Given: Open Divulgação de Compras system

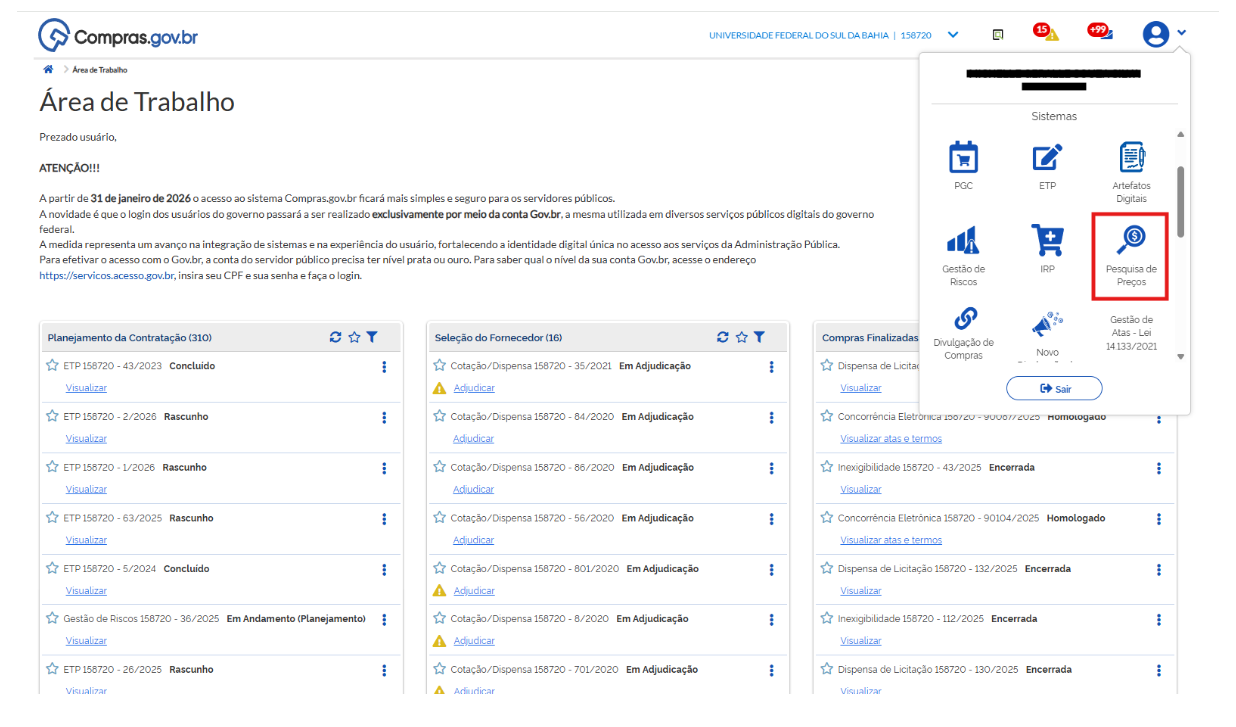Looking at the screenshot, I should (963, 320).
